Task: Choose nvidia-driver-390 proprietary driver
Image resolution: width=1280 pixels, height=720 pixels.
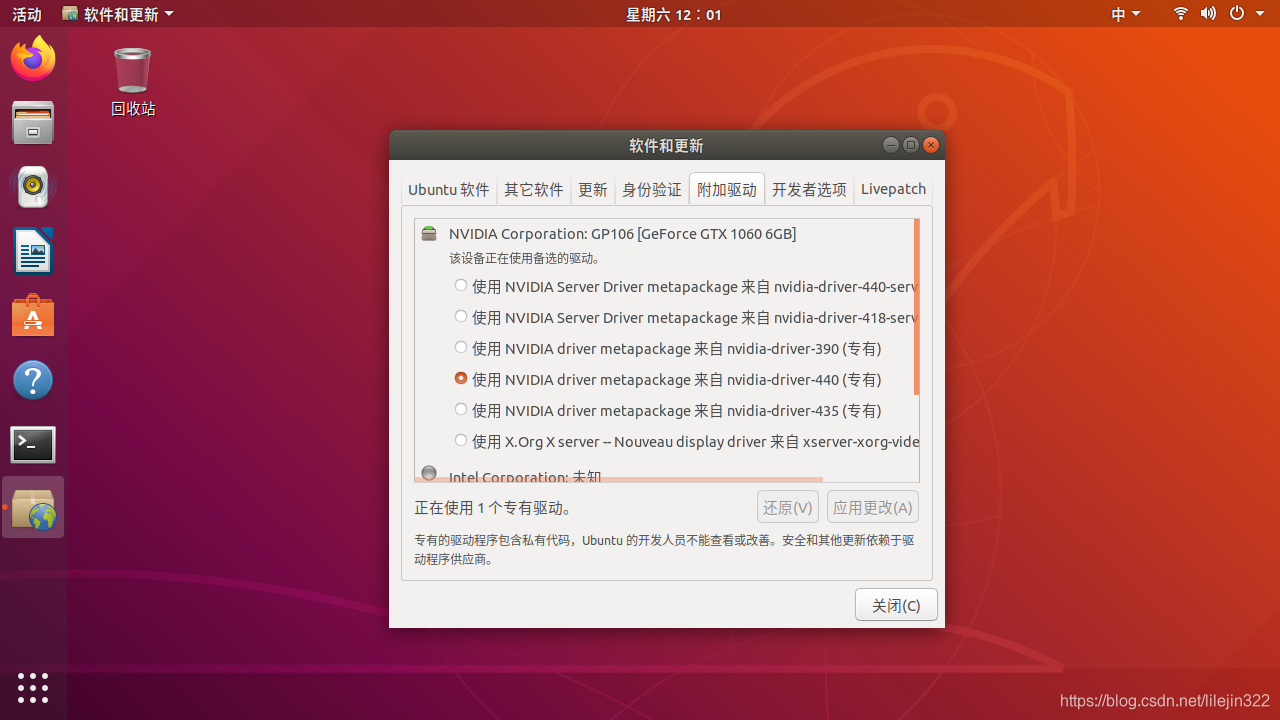Action: pyautogui.click(x=667, y=348)
